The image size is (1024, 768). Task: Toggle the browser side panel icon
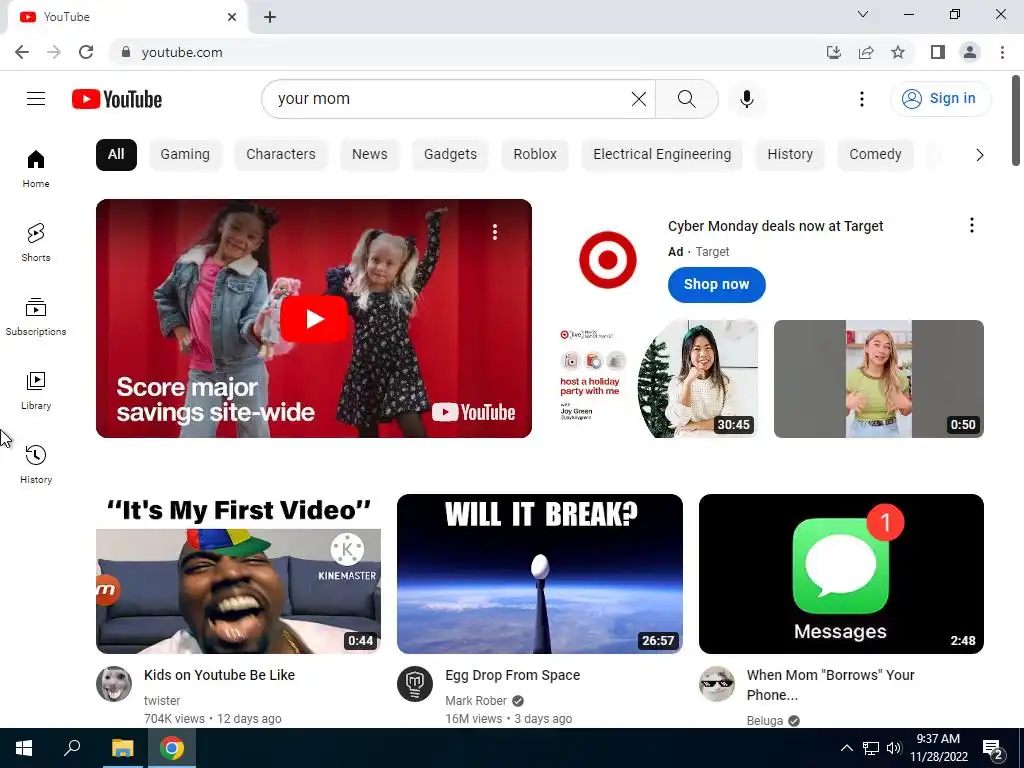point(938,52)
